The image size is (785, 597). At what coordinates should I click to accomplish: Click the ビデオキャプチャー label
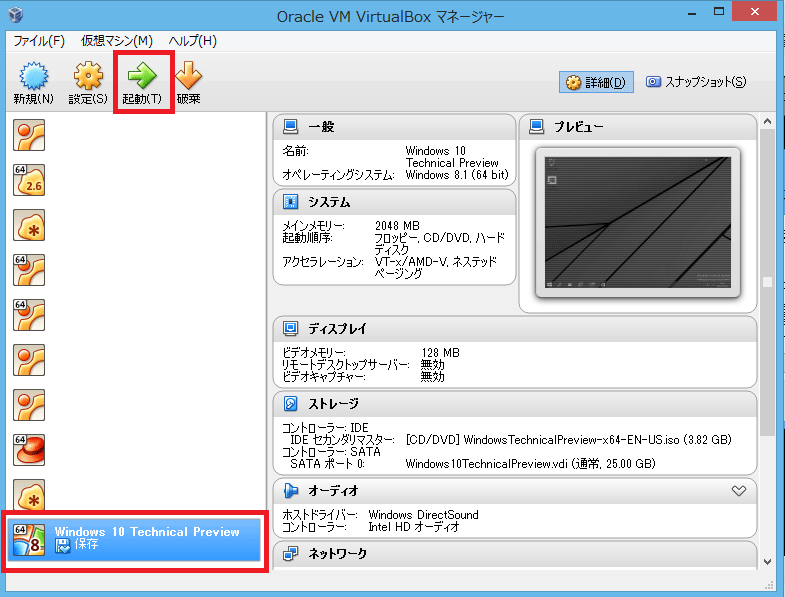point(323,377)
